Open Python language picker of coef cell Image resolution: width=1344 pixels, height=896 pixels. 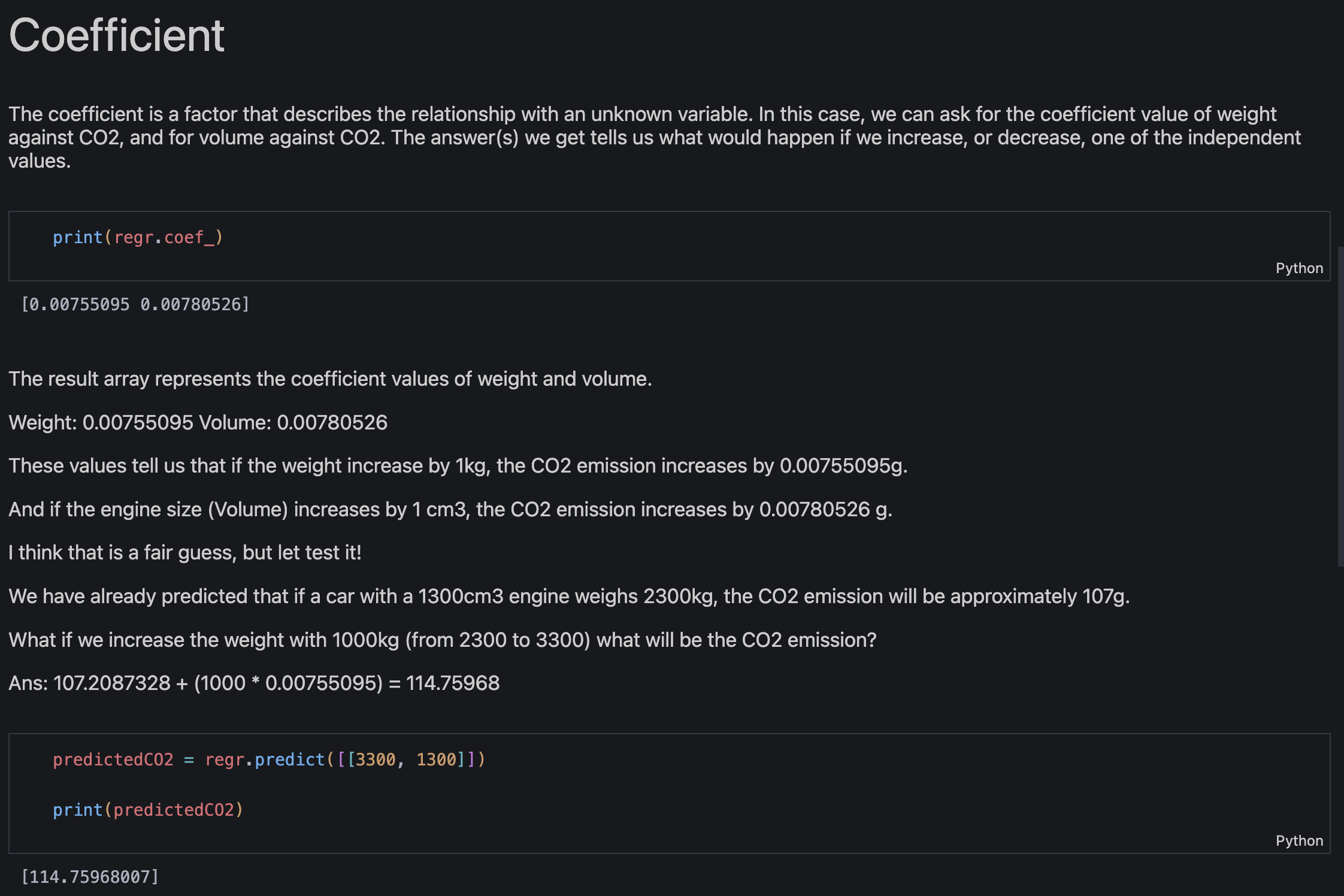[1299, 268]
